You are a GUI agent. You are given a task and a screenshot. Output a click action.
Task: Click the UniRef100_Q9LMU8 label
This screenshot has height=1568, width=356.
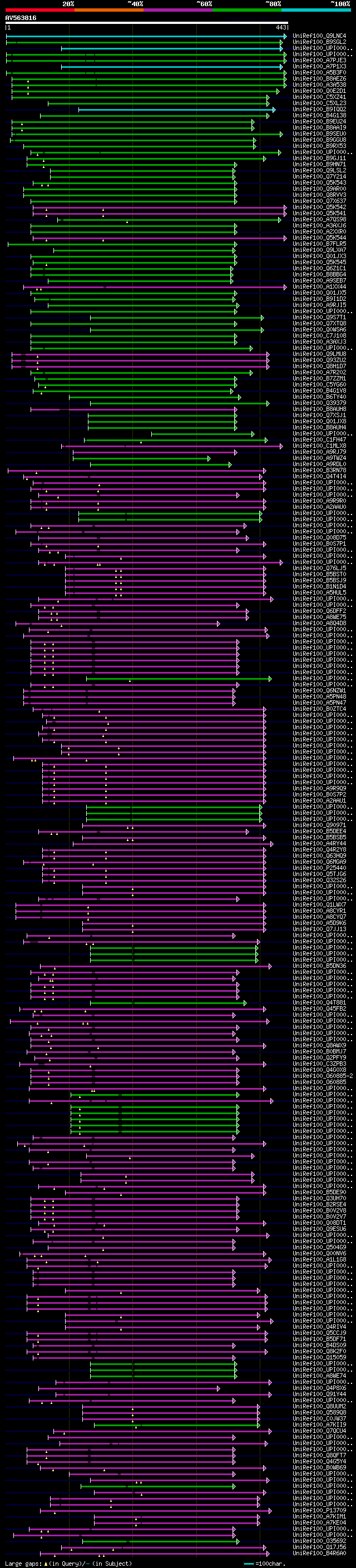(x=319, y=354)
